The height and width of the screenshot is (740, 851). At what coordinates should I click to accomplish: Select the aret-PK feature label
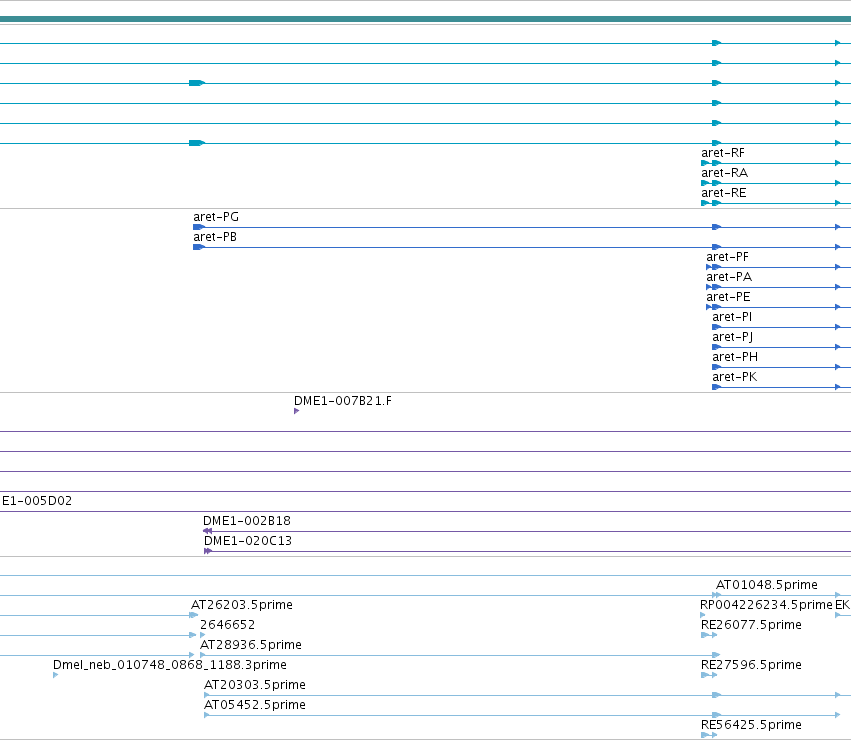click(x=734, y=377)
